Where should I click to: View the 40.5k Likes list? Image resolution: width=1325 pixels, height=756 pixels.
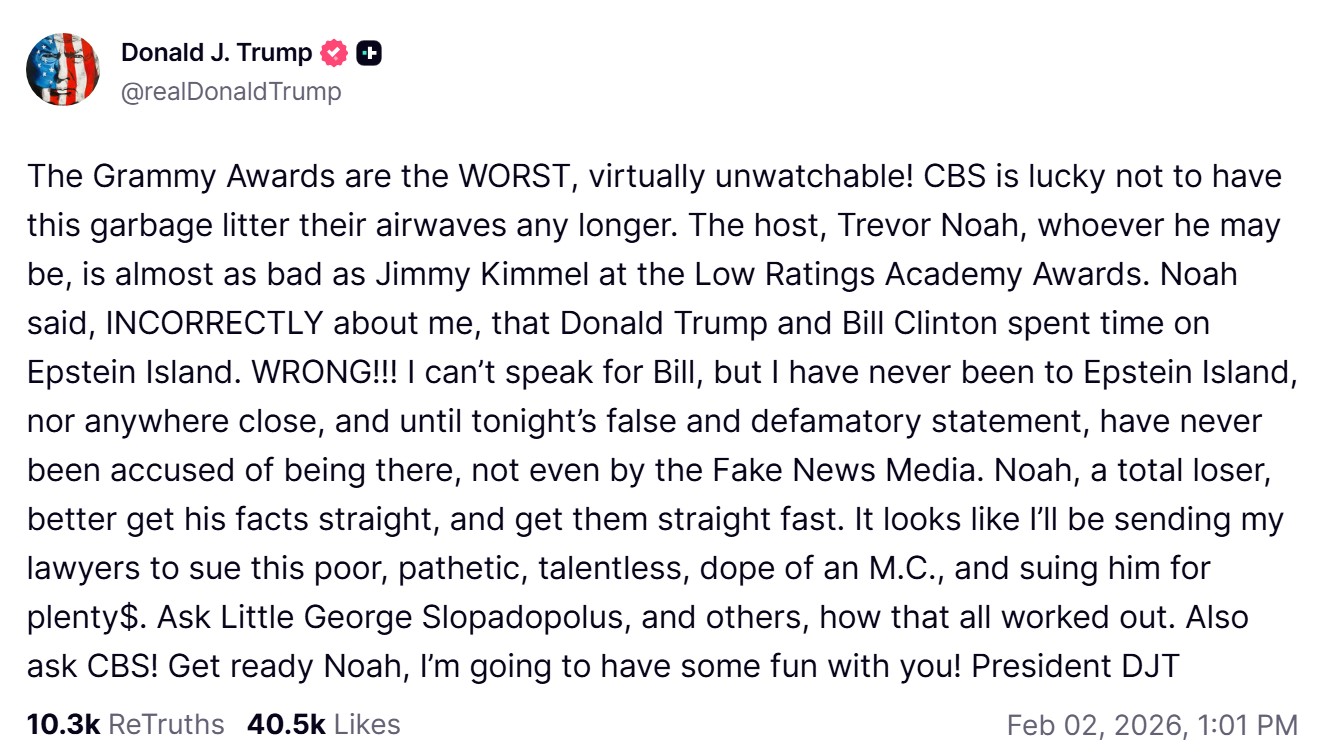pos(323,724)
